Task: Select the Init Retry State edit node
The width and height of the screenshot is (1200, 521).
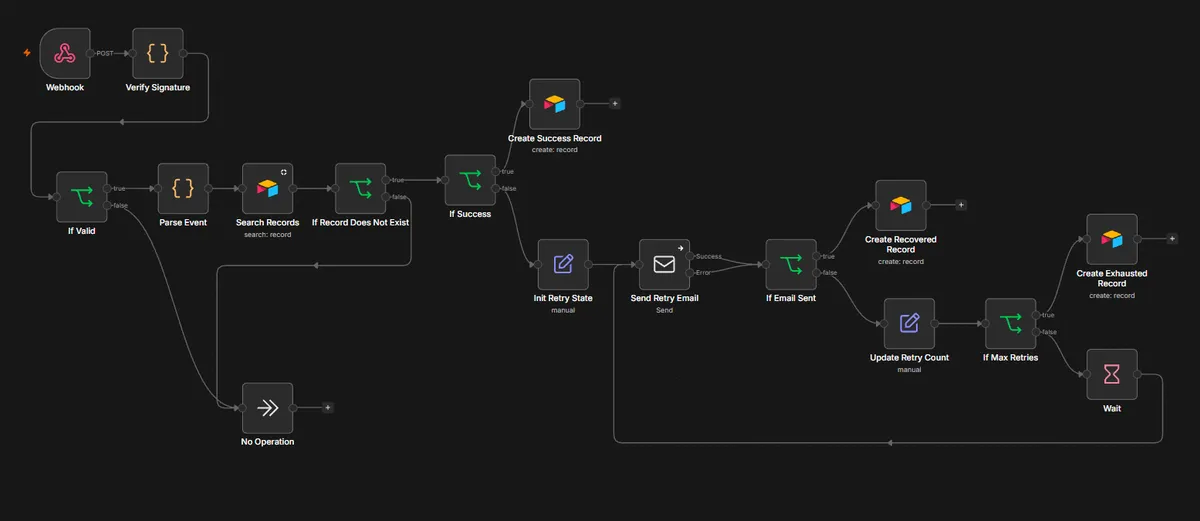Action: pyautogui.click(x=563, y=265)
